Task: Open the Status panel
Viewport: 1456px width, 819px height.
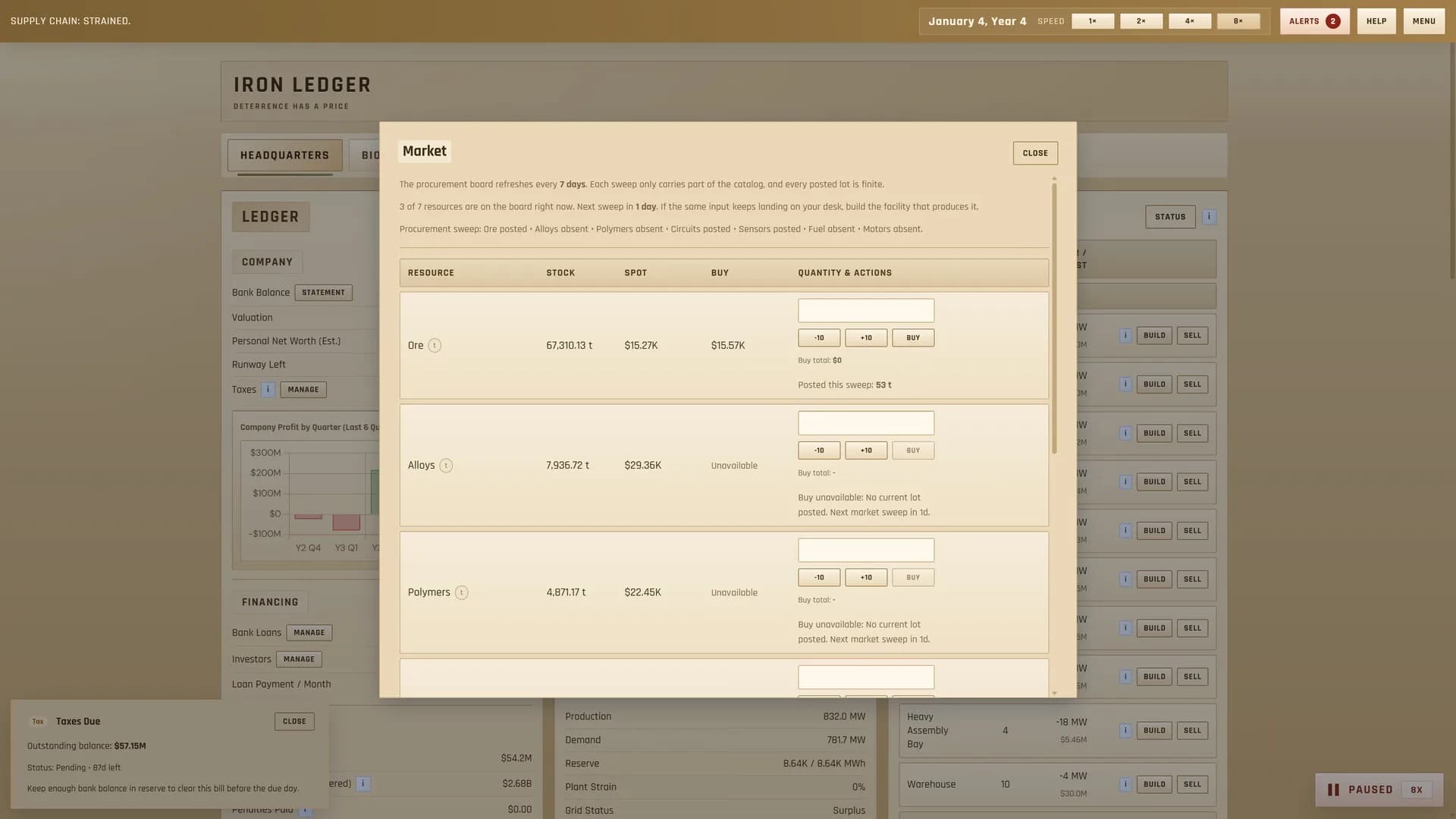Action: 1170,217
